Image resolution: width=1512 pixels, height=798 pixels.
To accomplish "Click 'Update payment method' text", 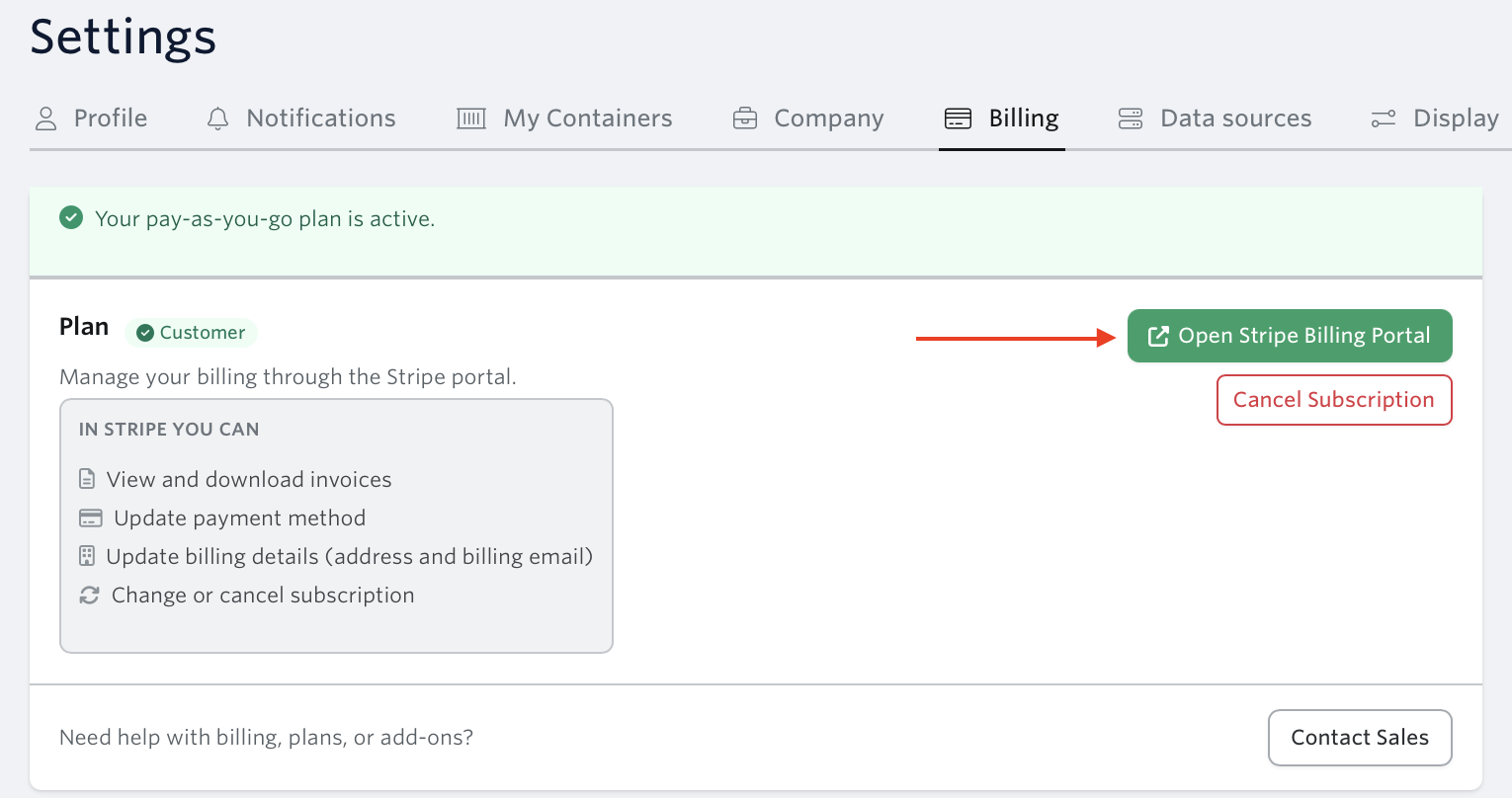I will tap(240, 519).
